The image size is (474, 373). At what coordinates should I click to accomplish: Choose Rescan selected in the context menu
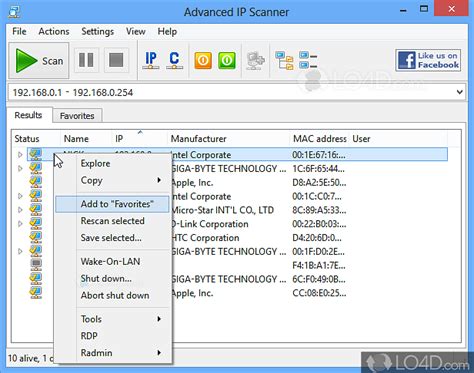click(x=113, y=221)
